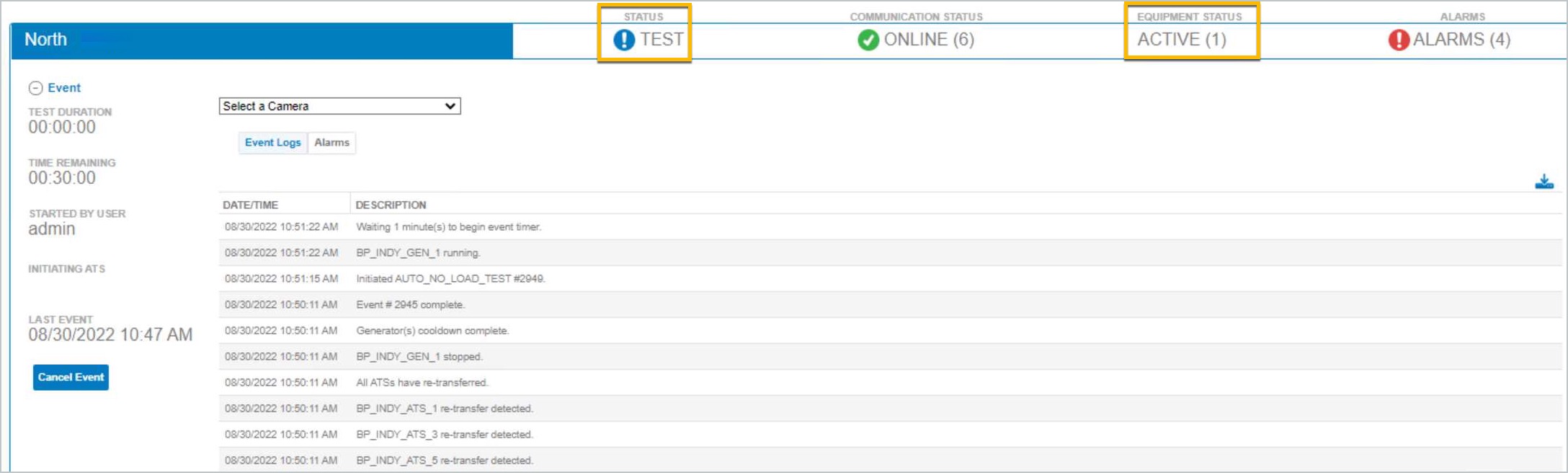Download the event log with the download icon
Viewport: 1568px width, 473px height.
(x=1544, y=182)
